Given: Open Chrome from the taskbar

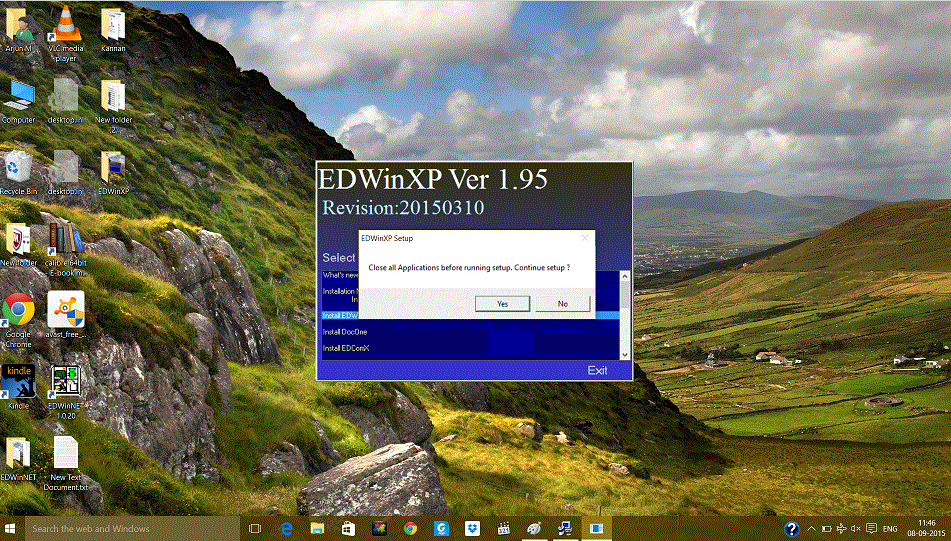Looking at the screenshot, I should (410, 528).
